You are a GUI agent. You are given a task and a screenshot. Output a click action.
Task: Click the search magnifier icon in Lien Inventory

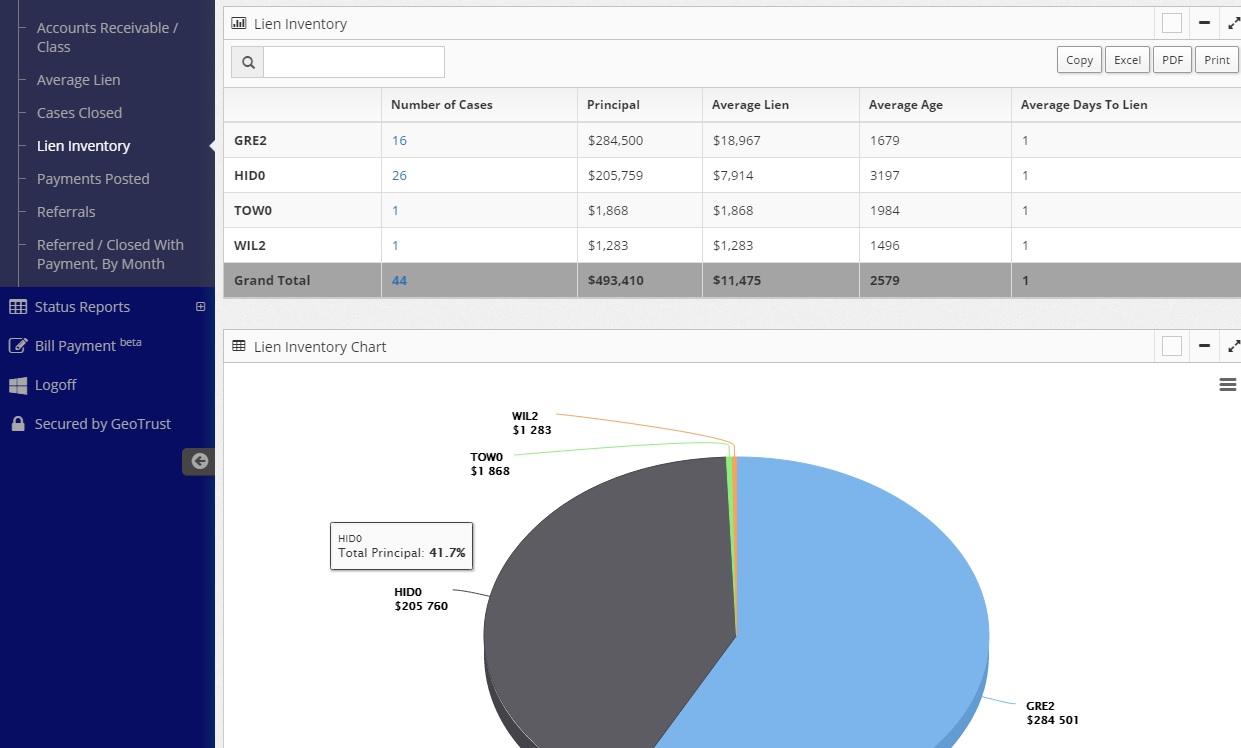coord(247,62)
